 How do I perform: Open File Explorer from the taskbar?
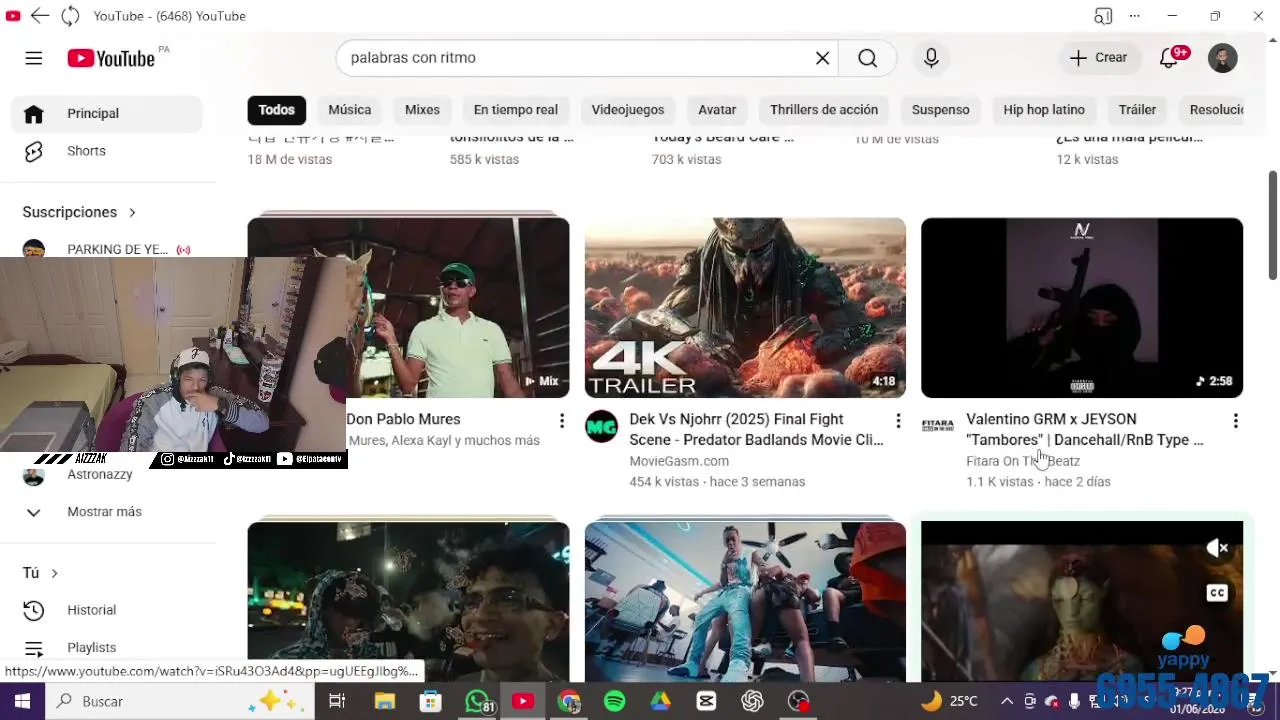tap(384, 702)
